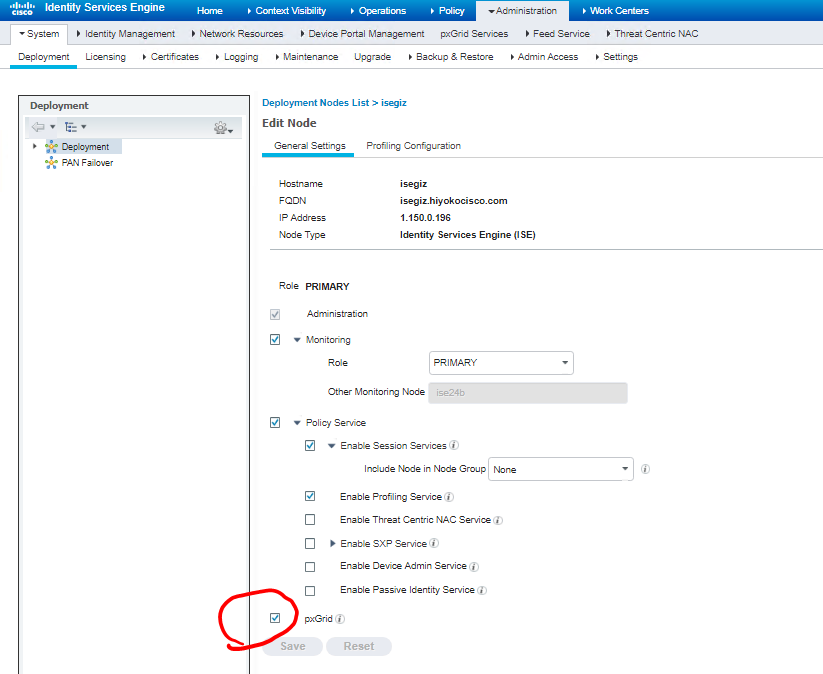This screenshot has width=823, height=674.
Task: Open the System submenu
Action: [x=39, y=34]
